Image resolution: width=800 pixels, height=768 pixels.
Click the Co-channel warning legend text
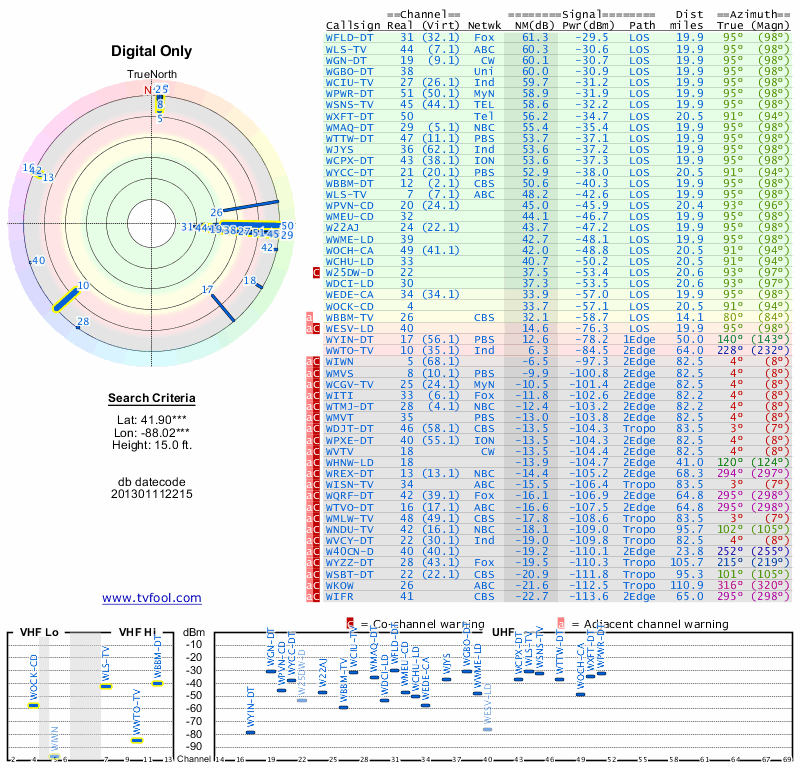[429, 624]
